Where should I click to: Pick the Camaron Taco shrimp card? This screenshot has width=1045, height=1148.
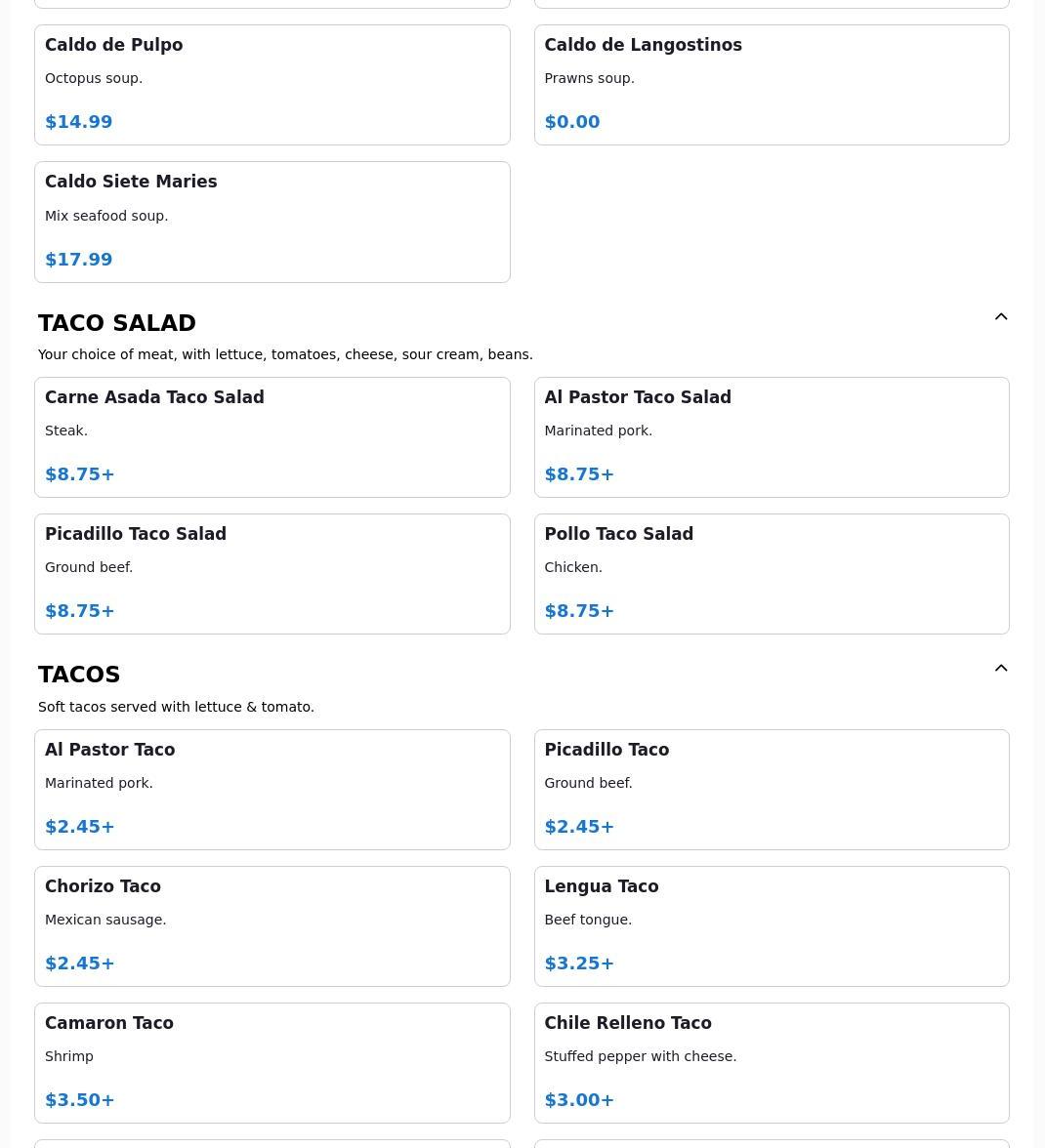click(272, 1063)
